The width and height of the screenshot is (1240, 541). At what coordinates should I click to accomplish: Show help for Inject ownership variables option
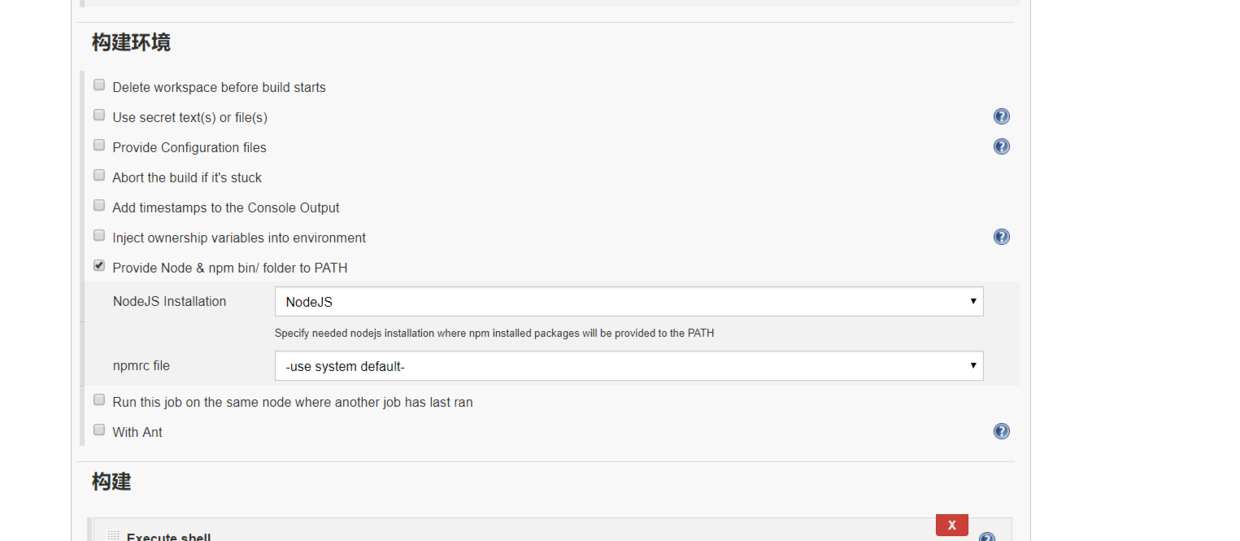point(1001,237)
